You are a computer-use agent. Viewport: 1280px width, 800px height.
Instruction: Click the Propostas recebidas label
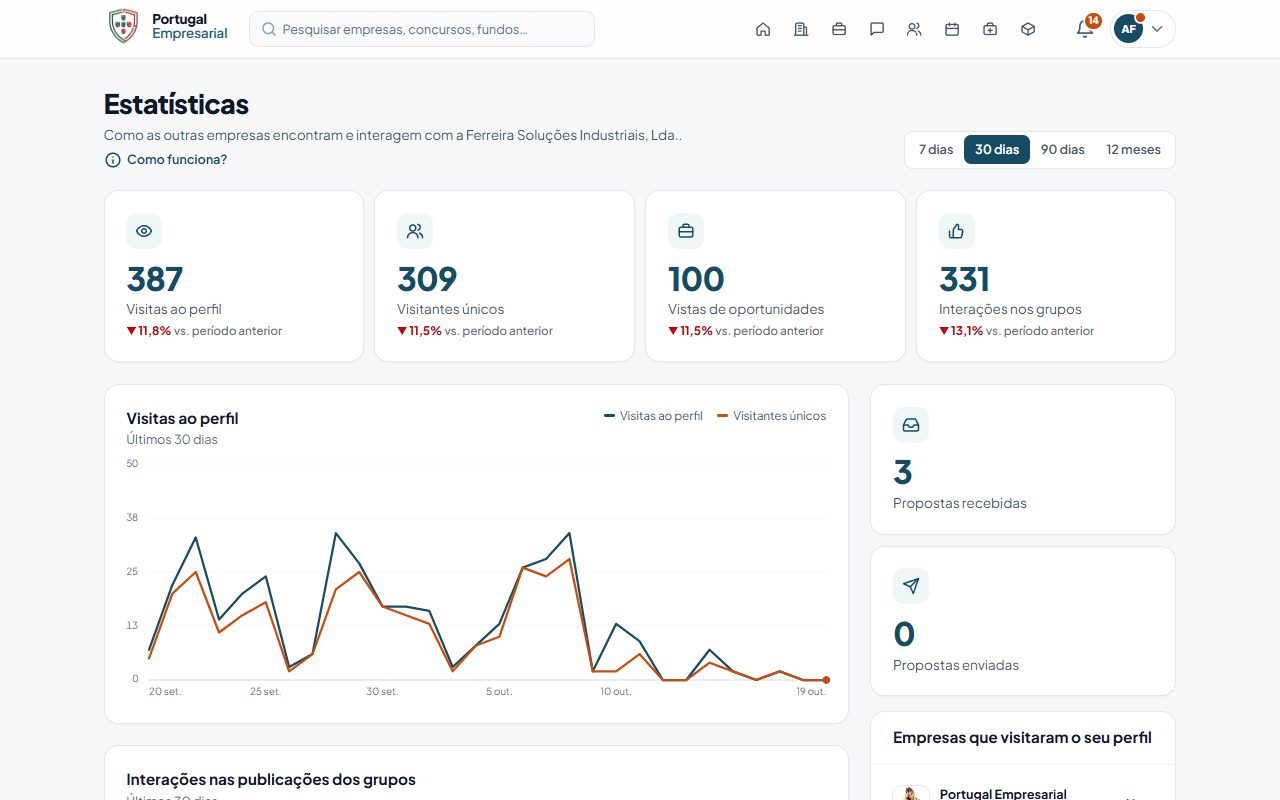960,504
